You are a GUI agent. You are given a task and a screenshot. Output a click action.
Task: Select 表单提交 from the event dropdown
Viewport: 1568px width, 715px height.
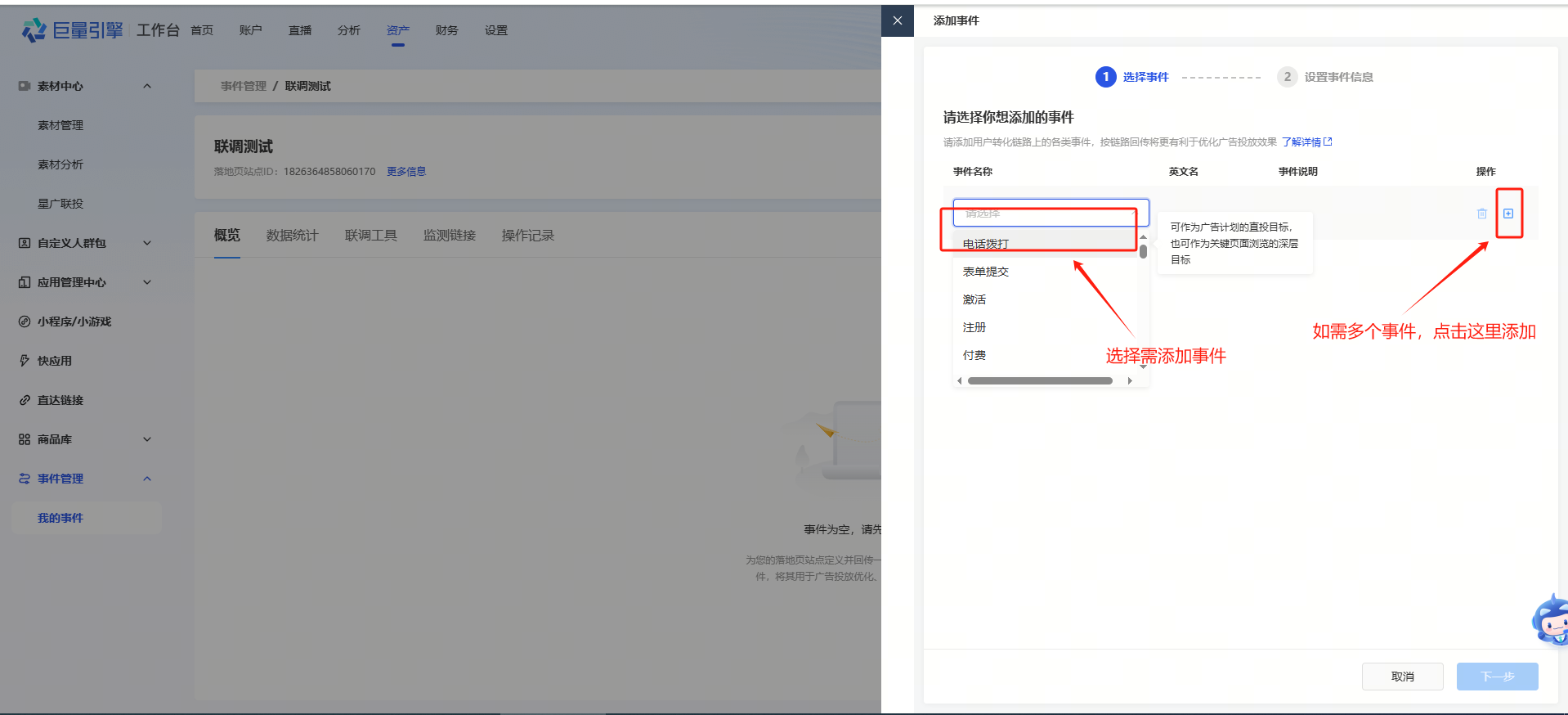986,272
